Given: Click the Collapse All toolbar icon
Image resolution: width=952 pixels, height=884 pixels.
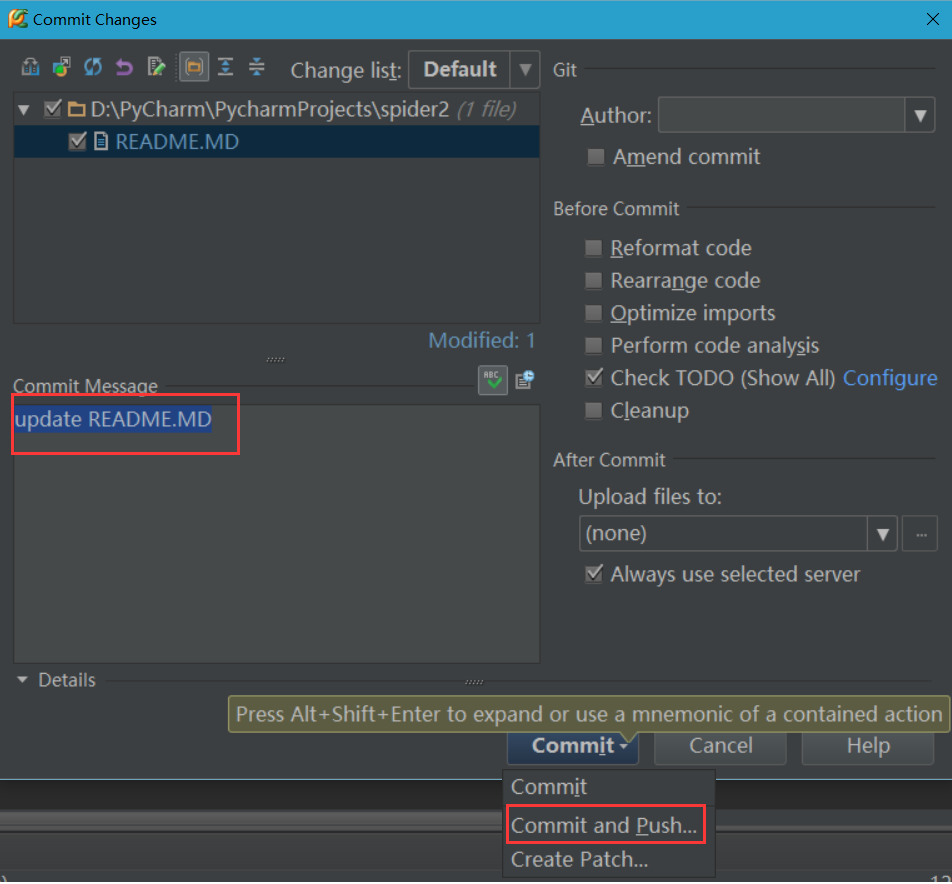Looking at the screenshot, I should click(257, 67).
